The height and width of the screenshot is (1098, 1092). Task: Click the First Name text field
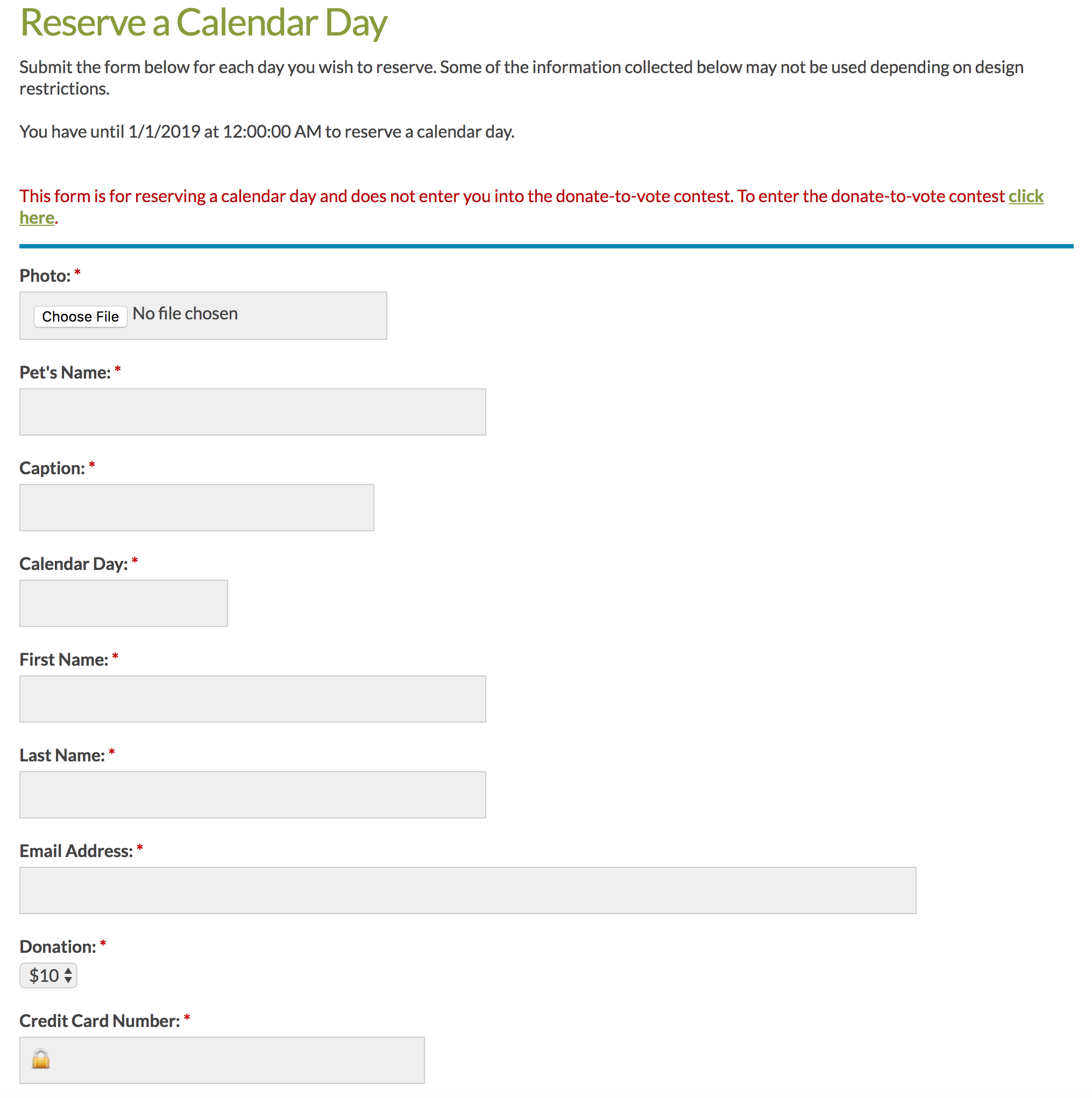(x=252, y=699)
